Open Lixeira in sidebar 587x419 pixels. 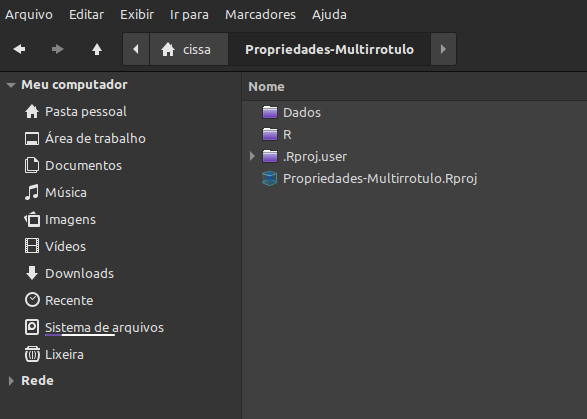(x=64, y=354)
